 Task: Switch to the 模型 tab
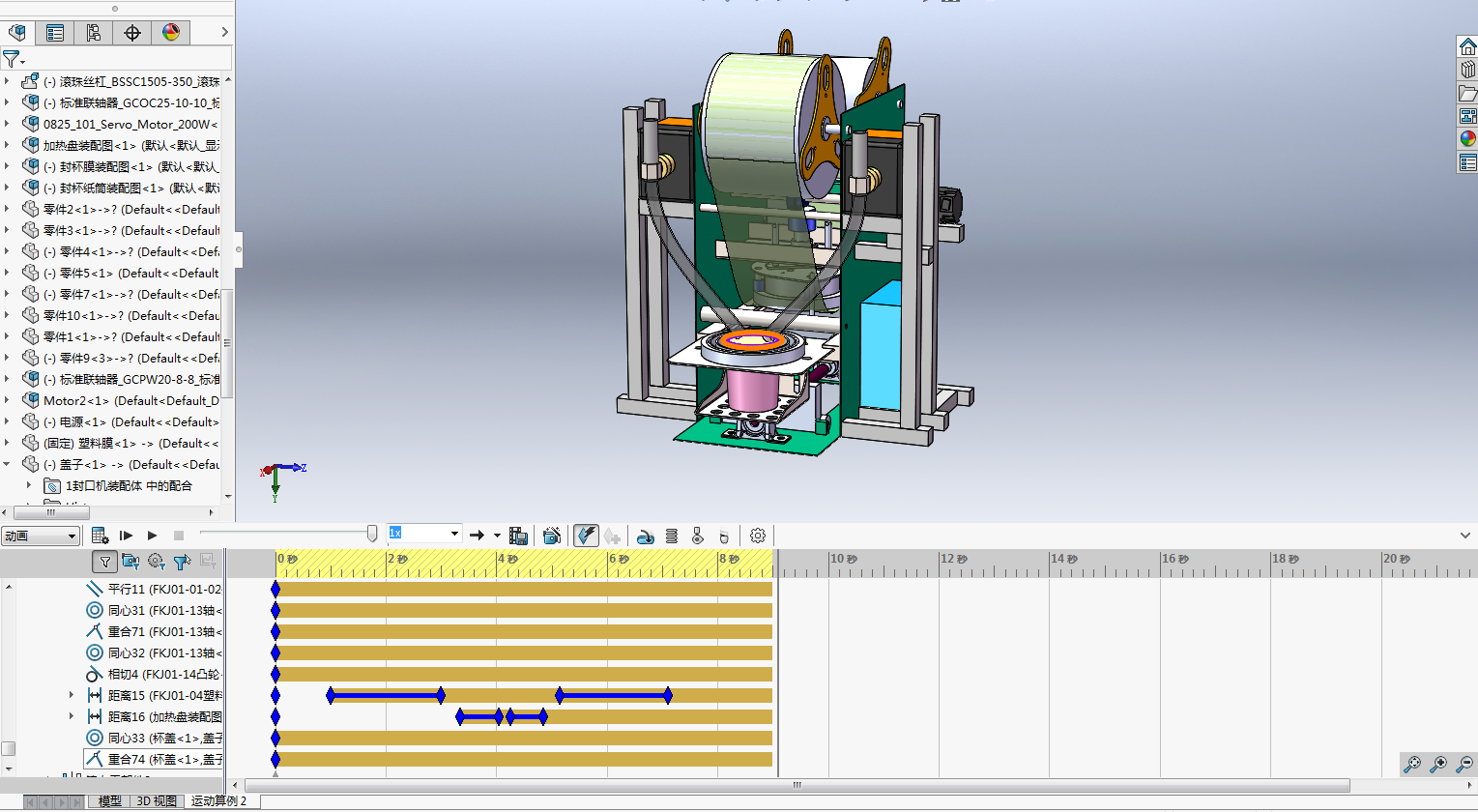coord(109,801)
